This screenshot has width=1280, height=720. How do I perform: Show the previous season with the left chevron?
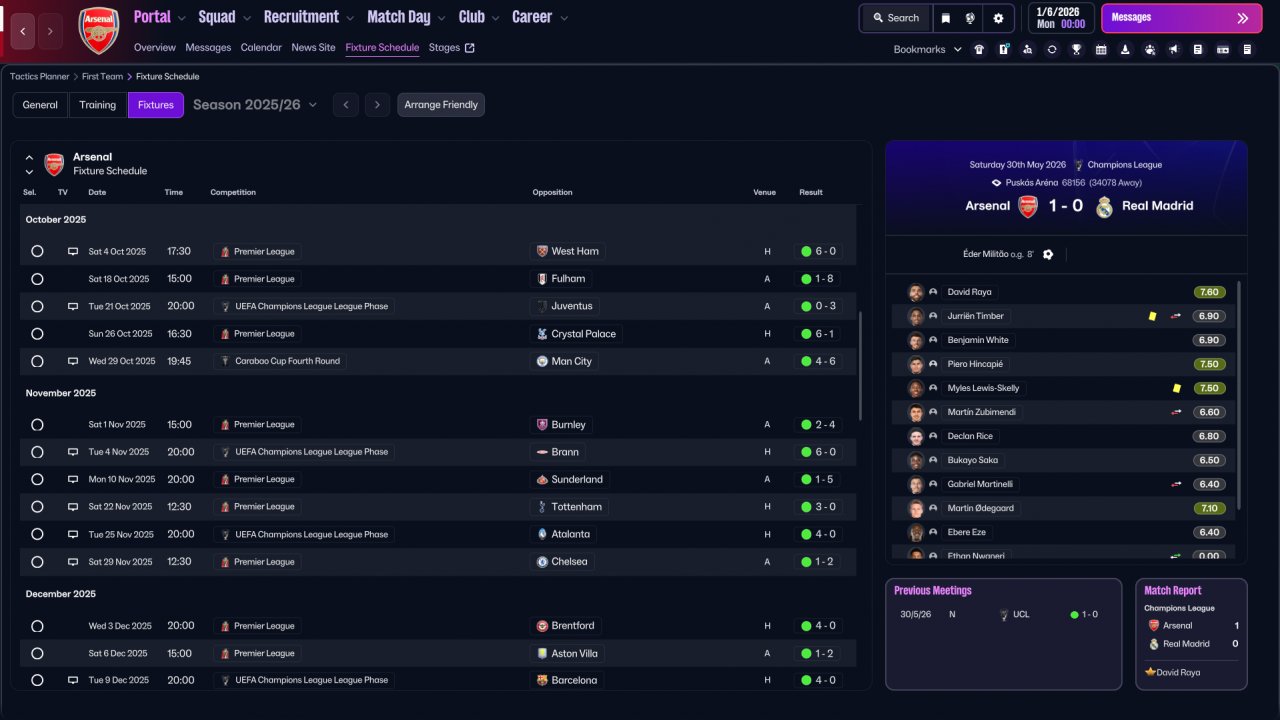[x=346, y=105]
